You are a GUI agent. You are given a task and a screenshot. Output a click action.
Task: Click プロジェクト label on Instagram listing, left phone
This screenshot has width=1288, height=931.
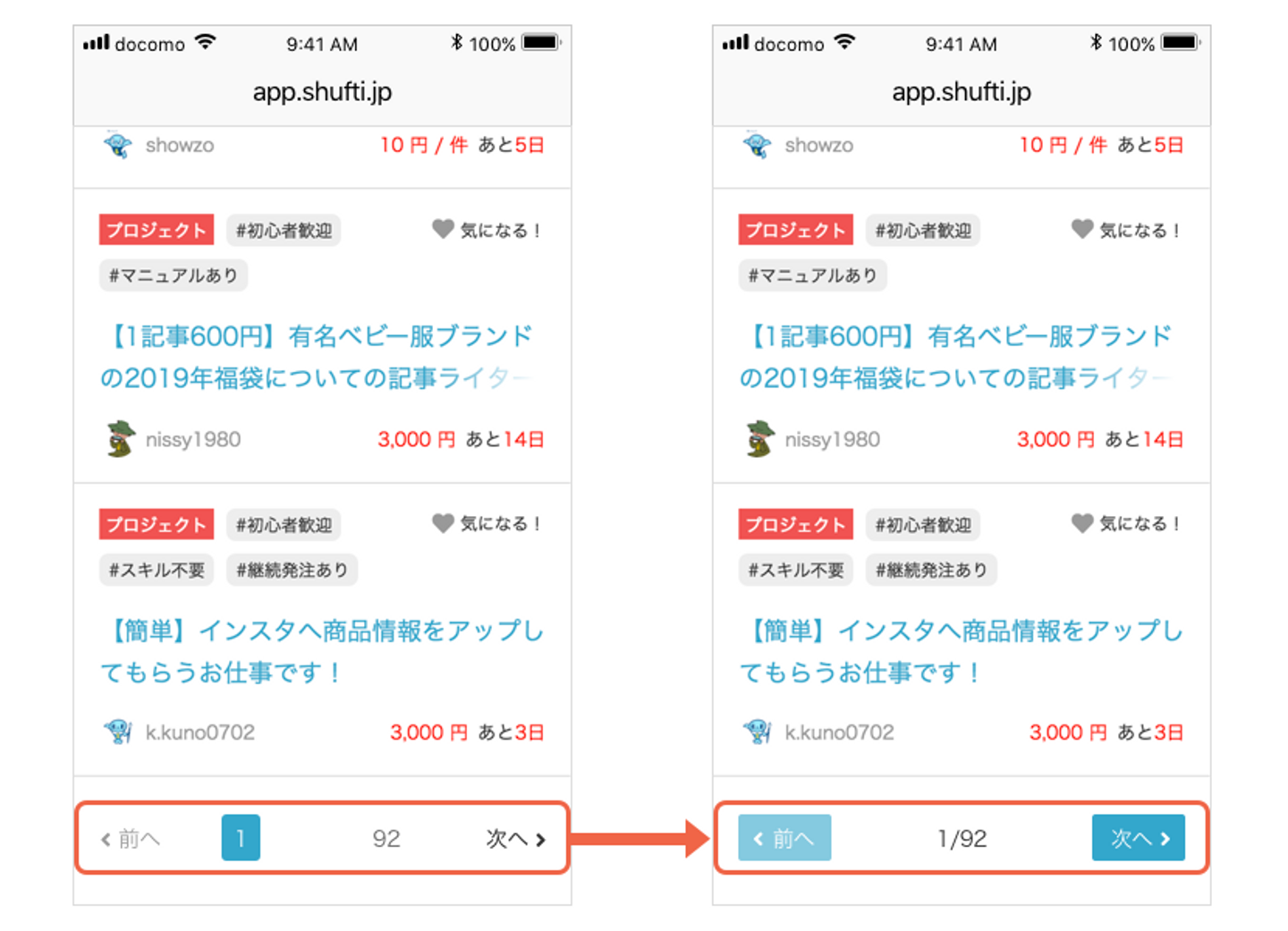[x=157, y=525]
